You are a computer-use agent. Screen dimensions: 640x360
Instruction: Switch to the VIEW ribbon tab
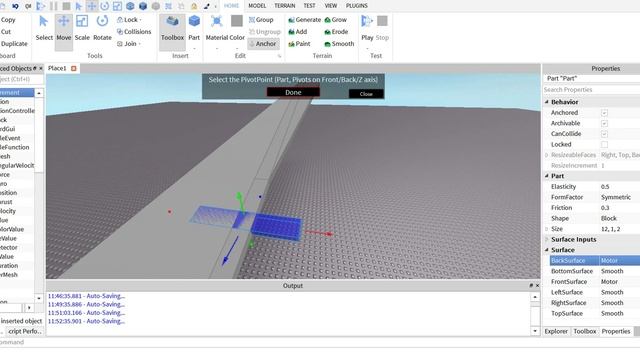coord(331,6)
